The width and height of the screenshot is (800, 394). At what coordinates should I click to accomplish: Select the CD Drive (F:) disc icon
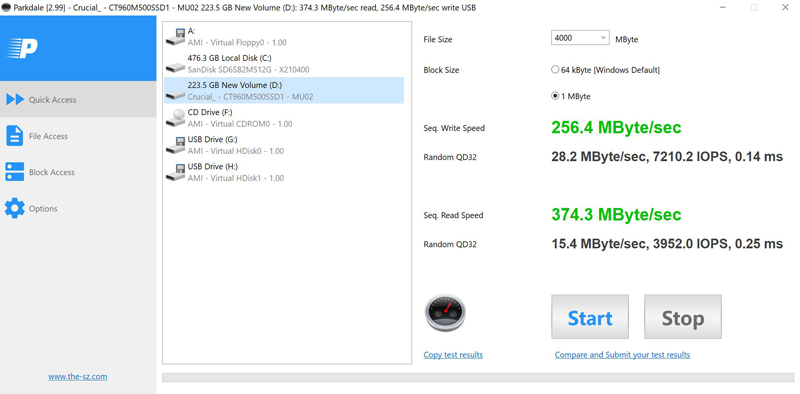(x=176, y=118)
